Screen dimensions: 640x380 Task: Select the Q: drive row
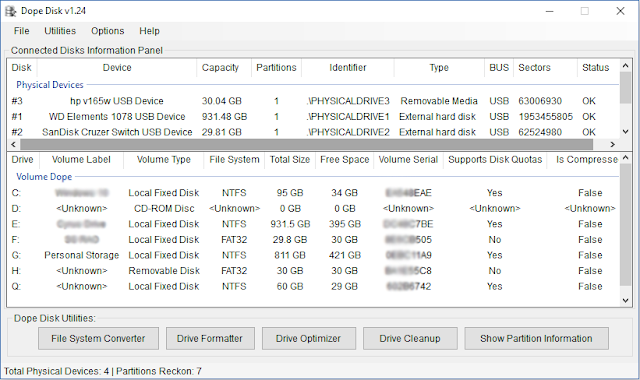(313, 286)
